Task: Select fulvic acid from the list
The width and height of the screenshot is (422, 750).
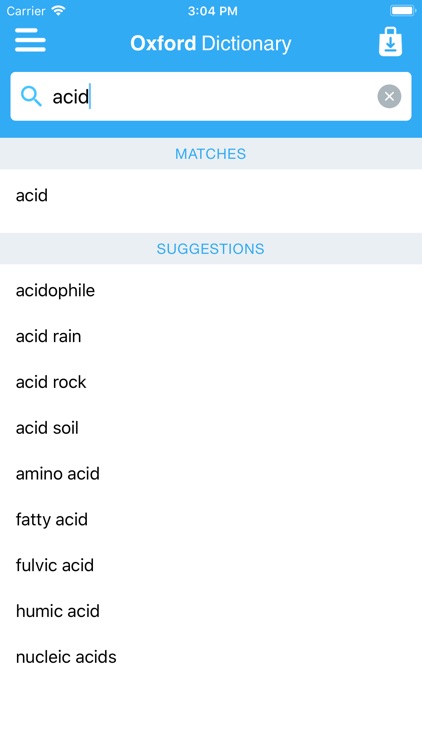Action: [x=211, y=565]
